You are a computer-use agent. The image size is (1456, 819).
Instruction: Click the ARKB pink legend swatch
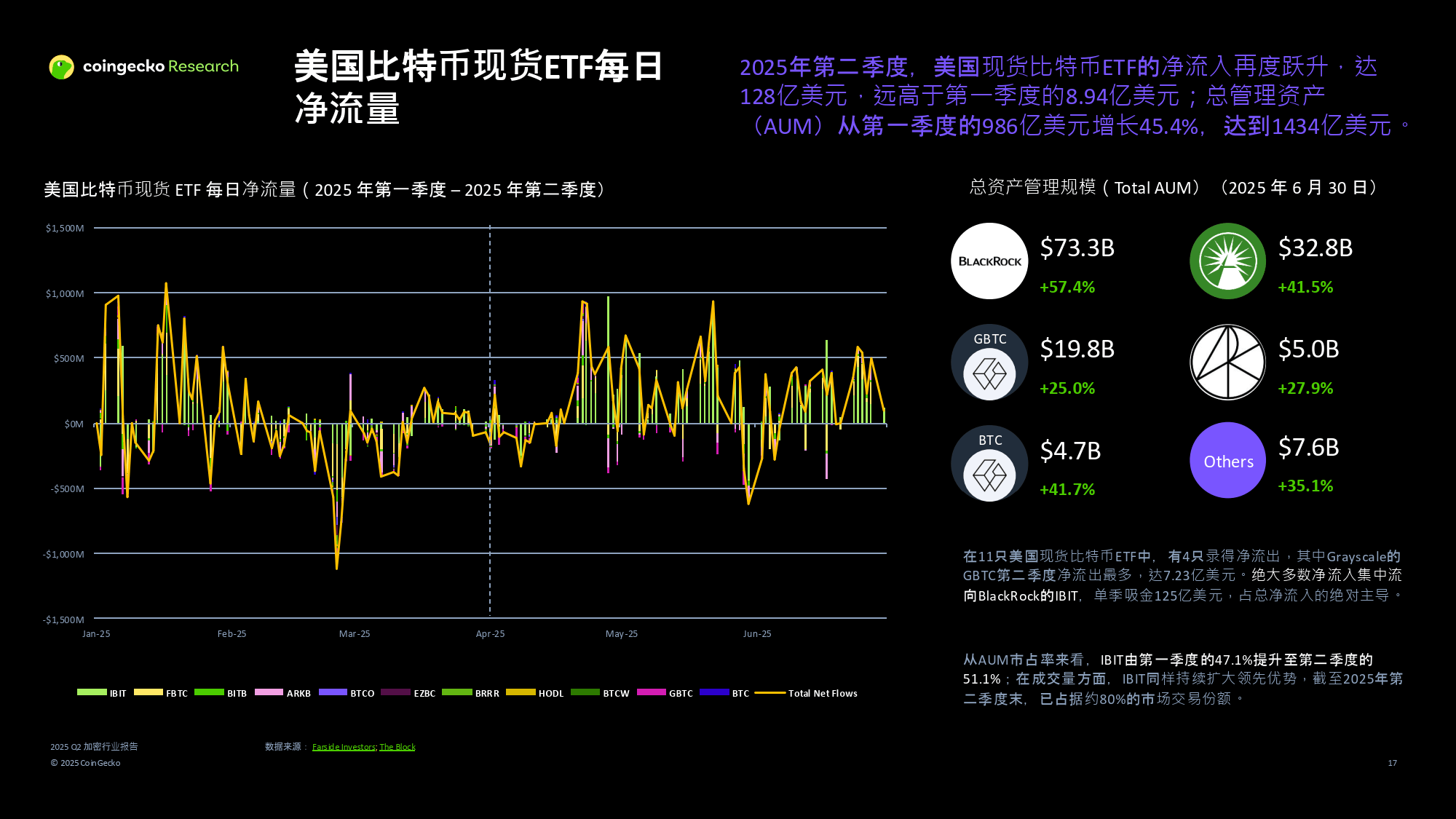tap(269, 692)
